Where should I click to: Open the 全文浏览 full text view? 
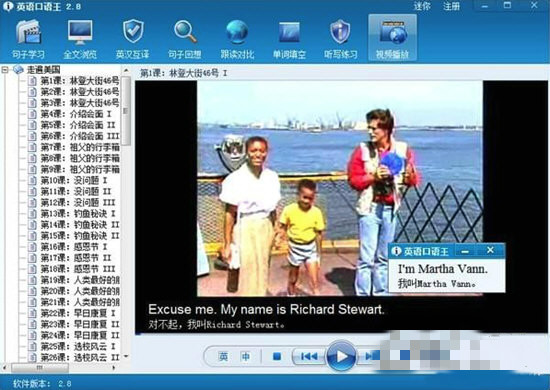(x=80, y=39)
